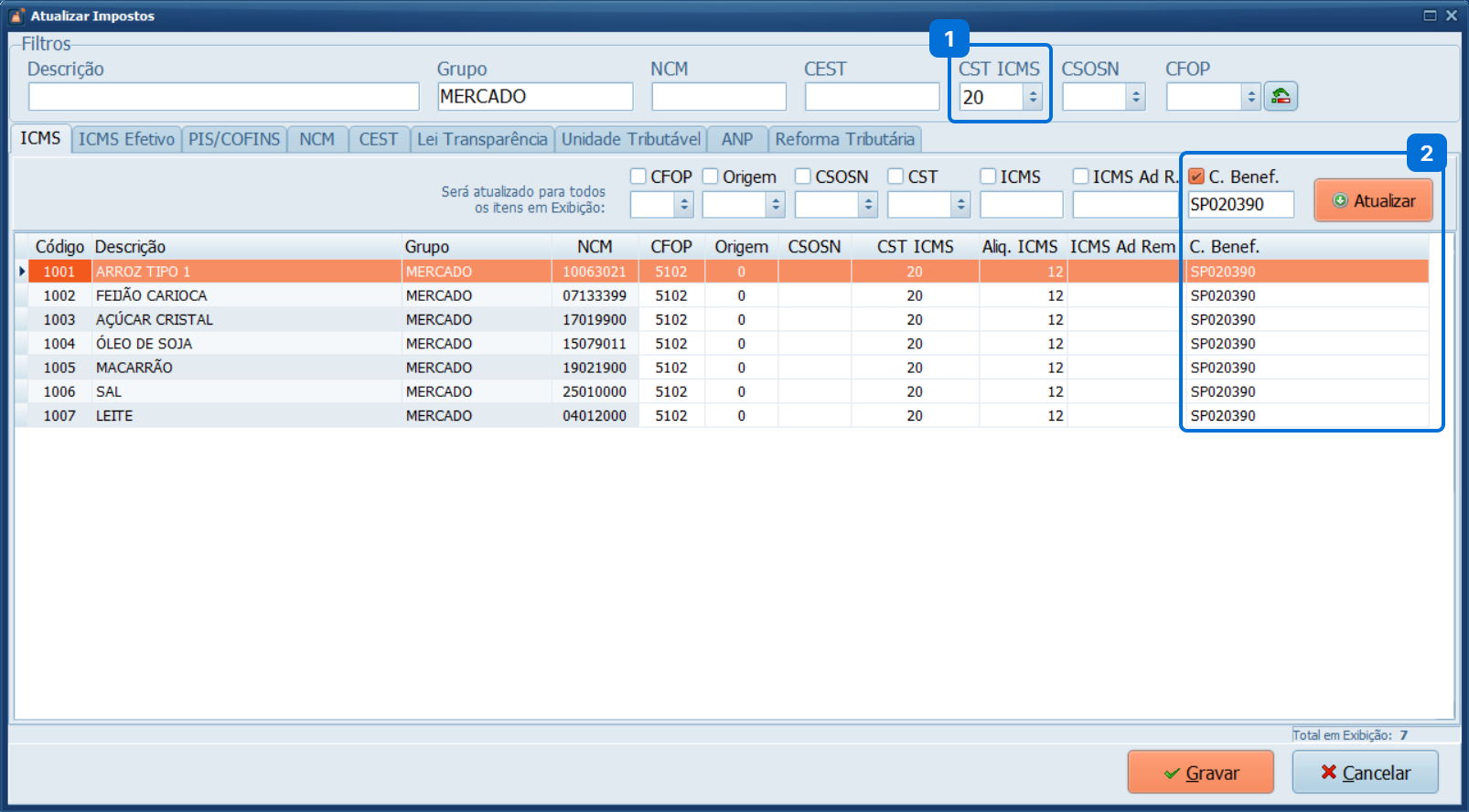Viewport: 1469px width, 812px height.
Task: Uncheck the C. Benef. checkbox
Action: [x=1196, y=176]
